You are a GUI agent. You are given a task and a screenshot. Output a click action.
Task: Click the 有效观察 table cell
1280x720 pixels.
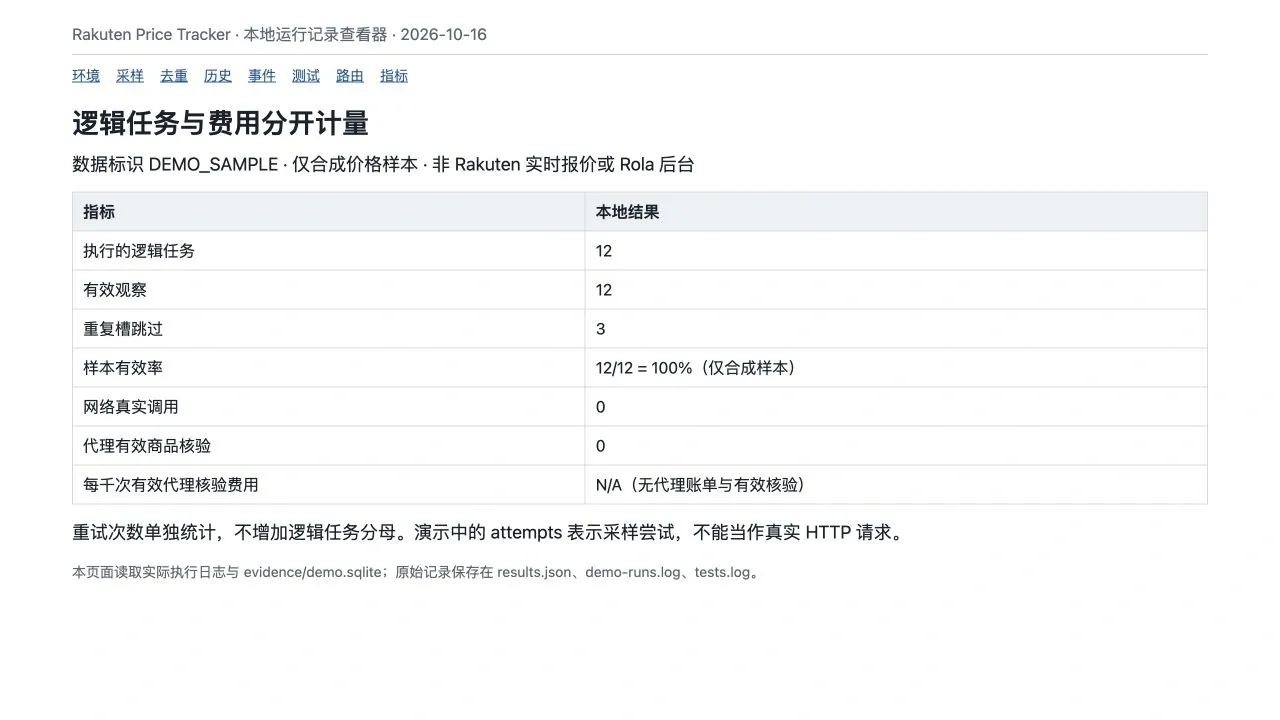tap(329, 290)
